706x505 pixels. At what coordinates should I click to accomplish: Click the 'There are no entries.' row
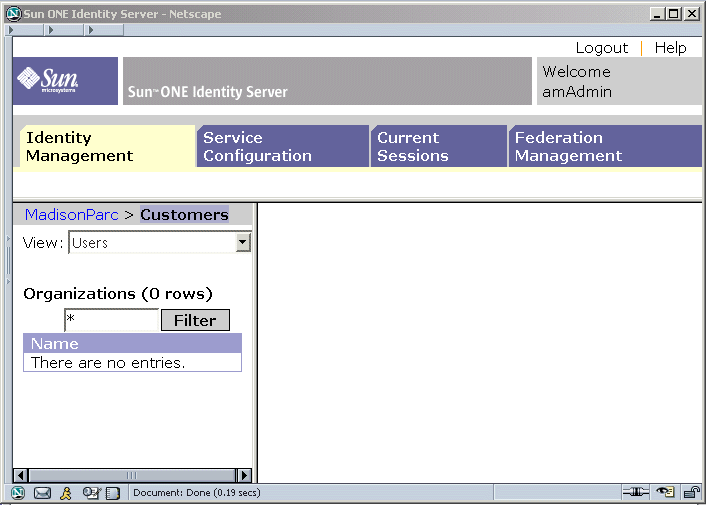[x=132, y=362]
